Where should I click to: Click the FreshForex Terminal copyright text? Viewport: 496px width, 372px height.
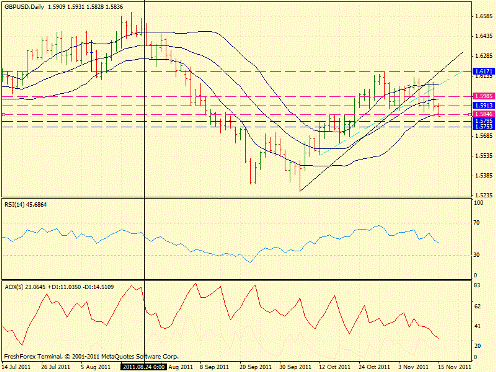tap(91, 356)
